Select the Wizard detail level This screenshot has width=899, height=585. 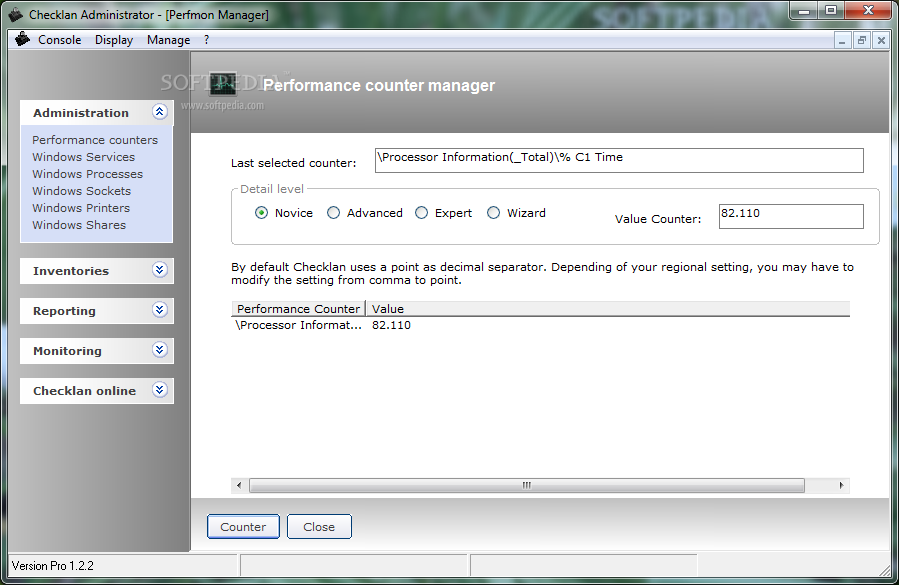coord(493,213)
